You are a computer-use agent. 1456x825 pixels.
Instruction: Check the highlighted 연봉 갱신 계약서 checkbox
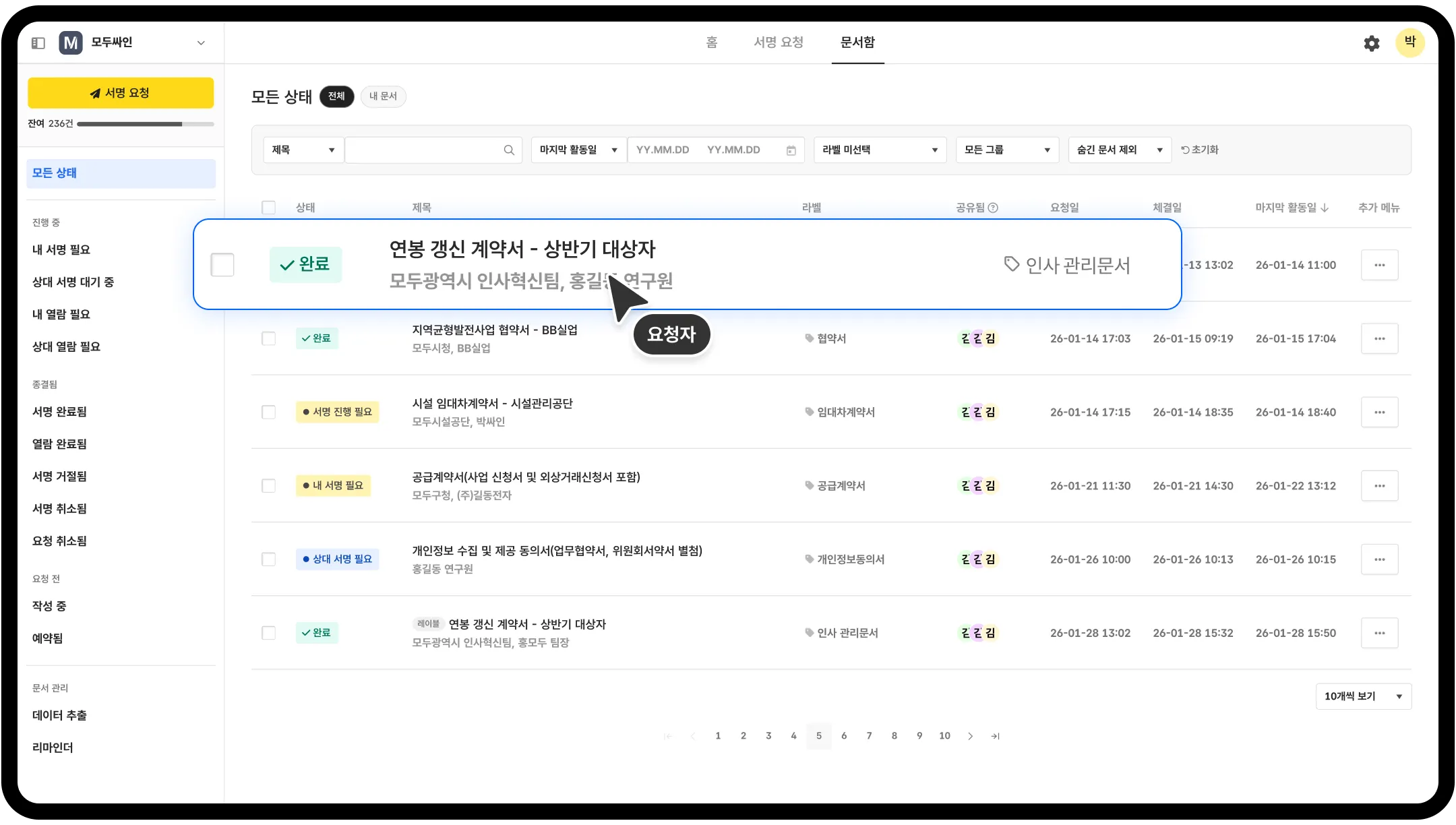coord(222,264)
